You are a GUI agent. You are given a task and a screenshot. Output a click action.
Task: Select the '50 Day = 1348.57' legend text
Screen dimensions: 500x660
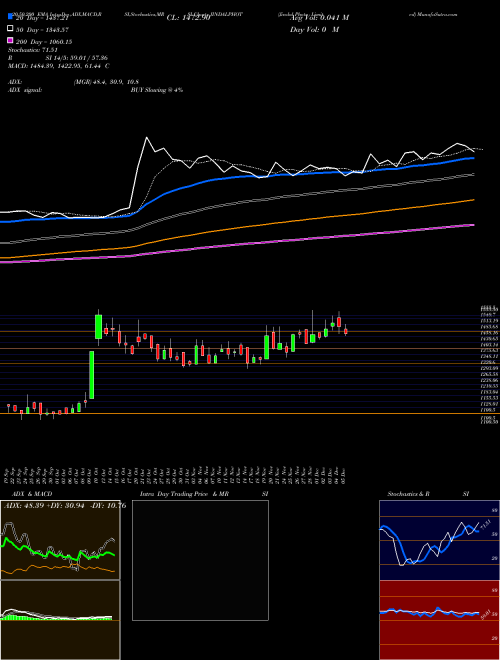tap(42, 30)
